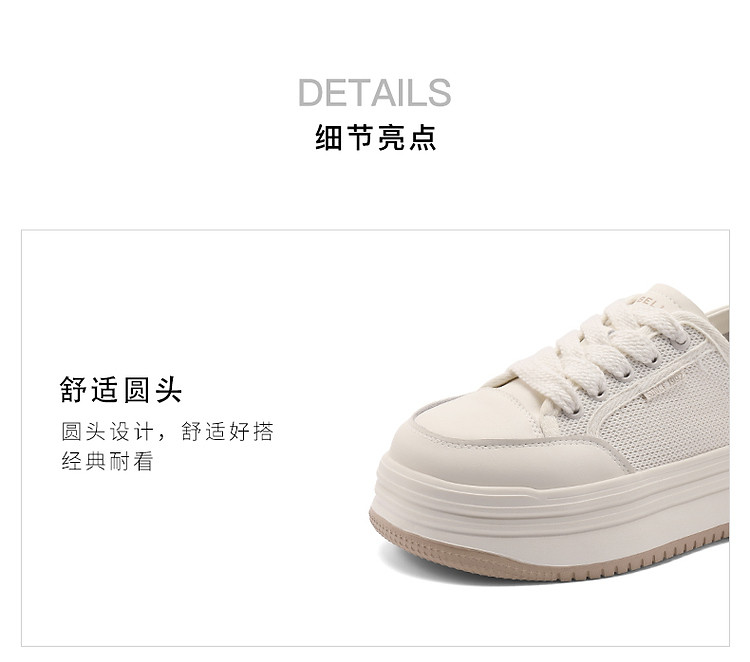
Task: Click the letter D in DETAILS
Action: 311,92
